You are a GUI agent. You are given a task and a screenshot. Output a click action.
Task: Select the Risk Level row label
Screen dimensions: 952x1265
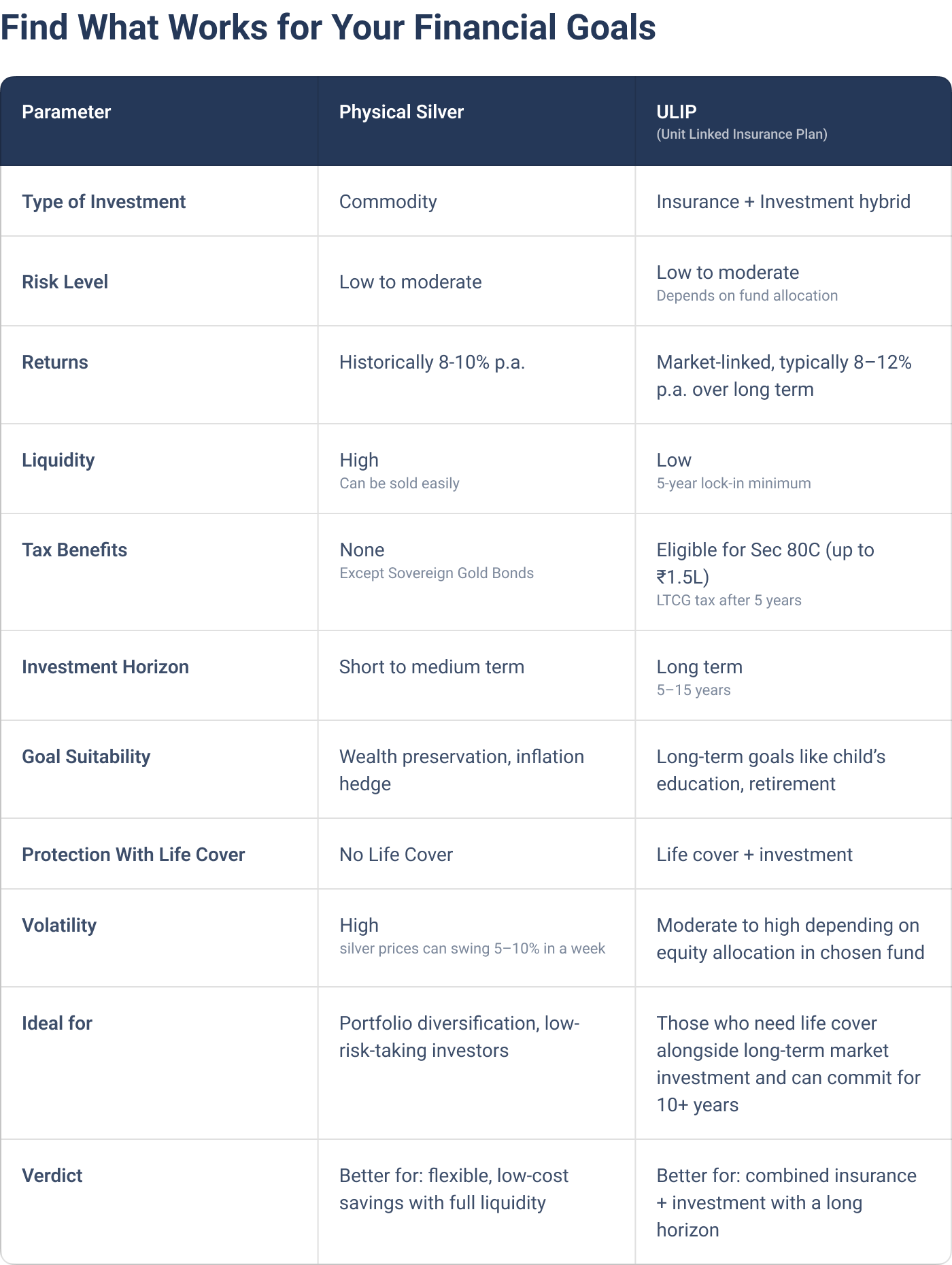point(65,282)
